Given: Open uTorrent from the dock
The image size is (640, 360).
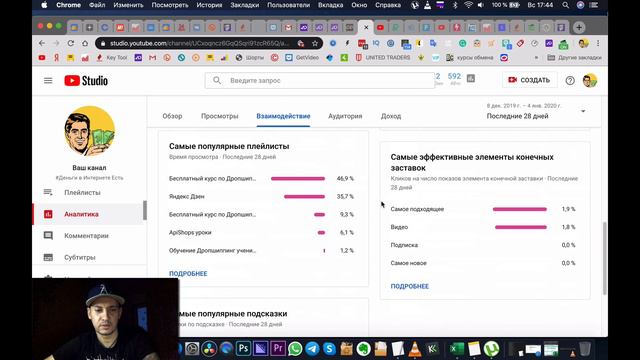Looking at the screenshot, I should 491,349.
